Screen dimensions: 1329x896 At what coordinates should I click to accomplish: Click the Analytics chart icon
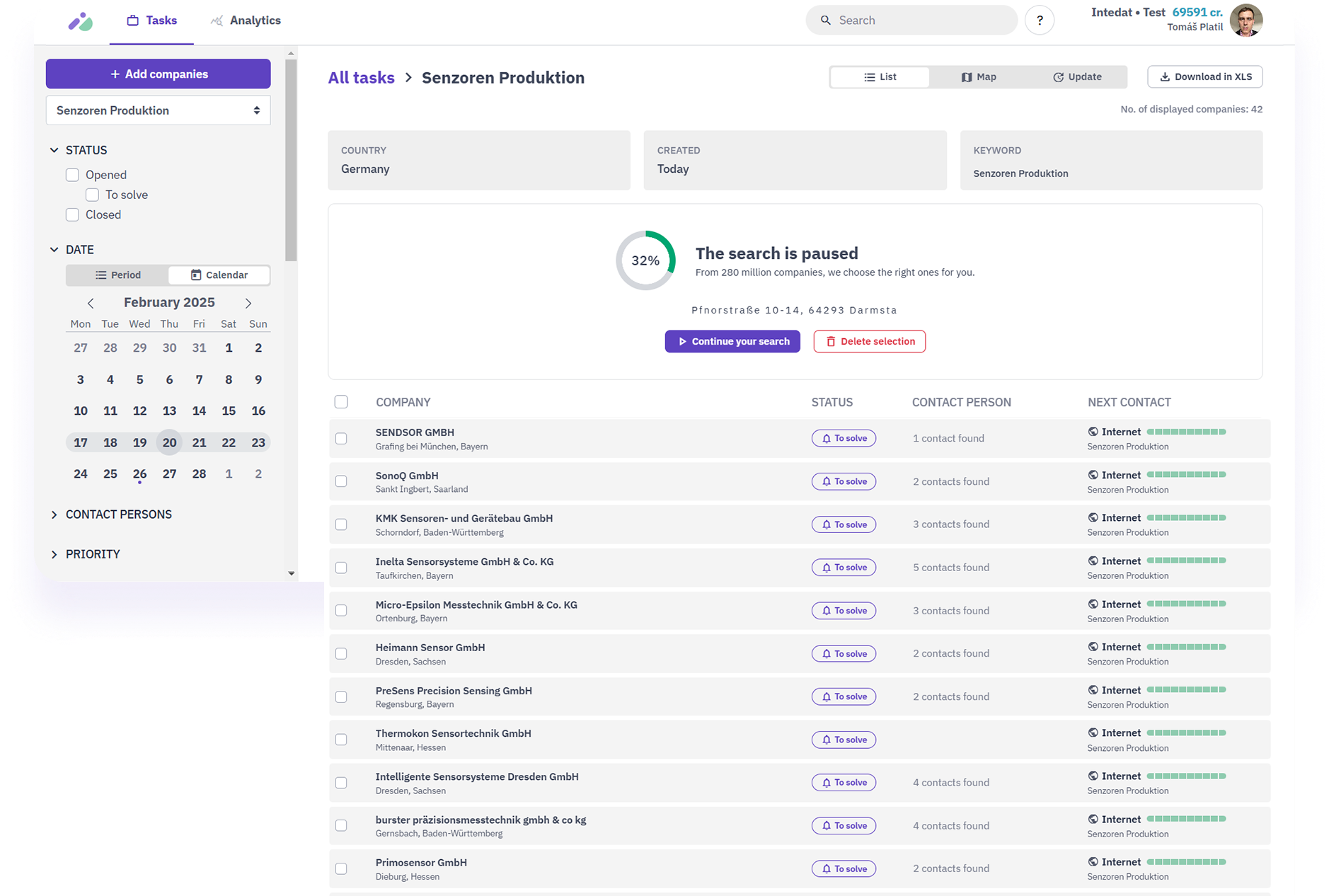click(217, 21)
